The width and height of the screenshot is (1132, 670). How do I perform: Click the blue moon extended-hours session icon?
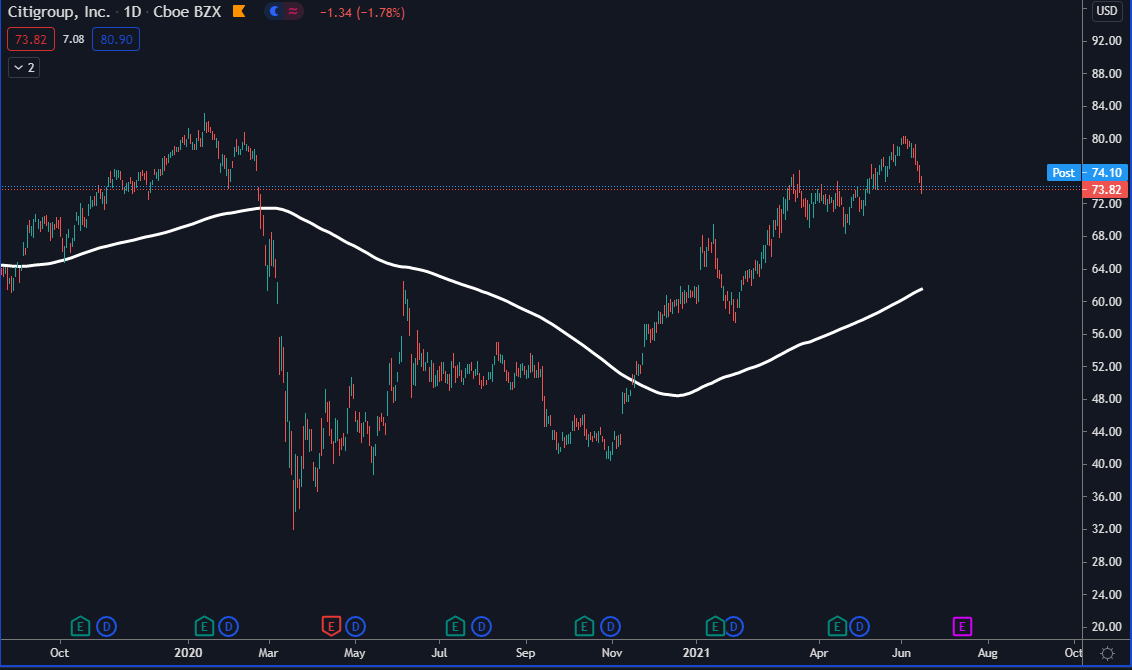coord(274,12)
